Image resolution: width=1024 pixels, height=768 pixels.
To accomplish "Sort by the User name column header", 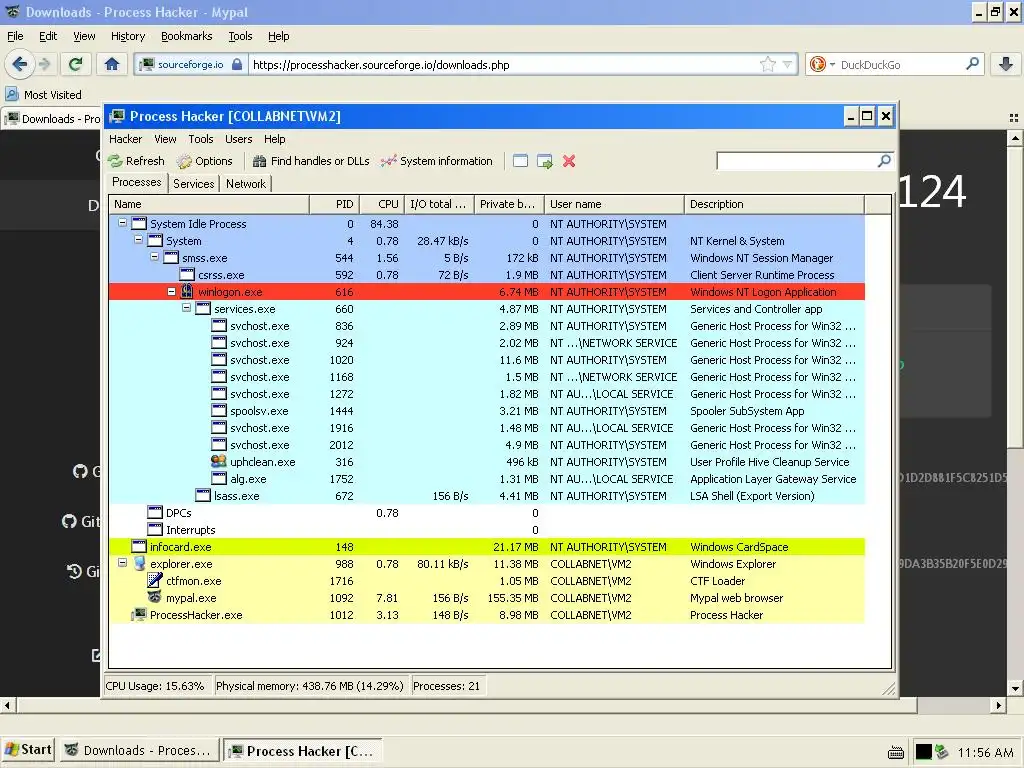I will pos(615,204).
